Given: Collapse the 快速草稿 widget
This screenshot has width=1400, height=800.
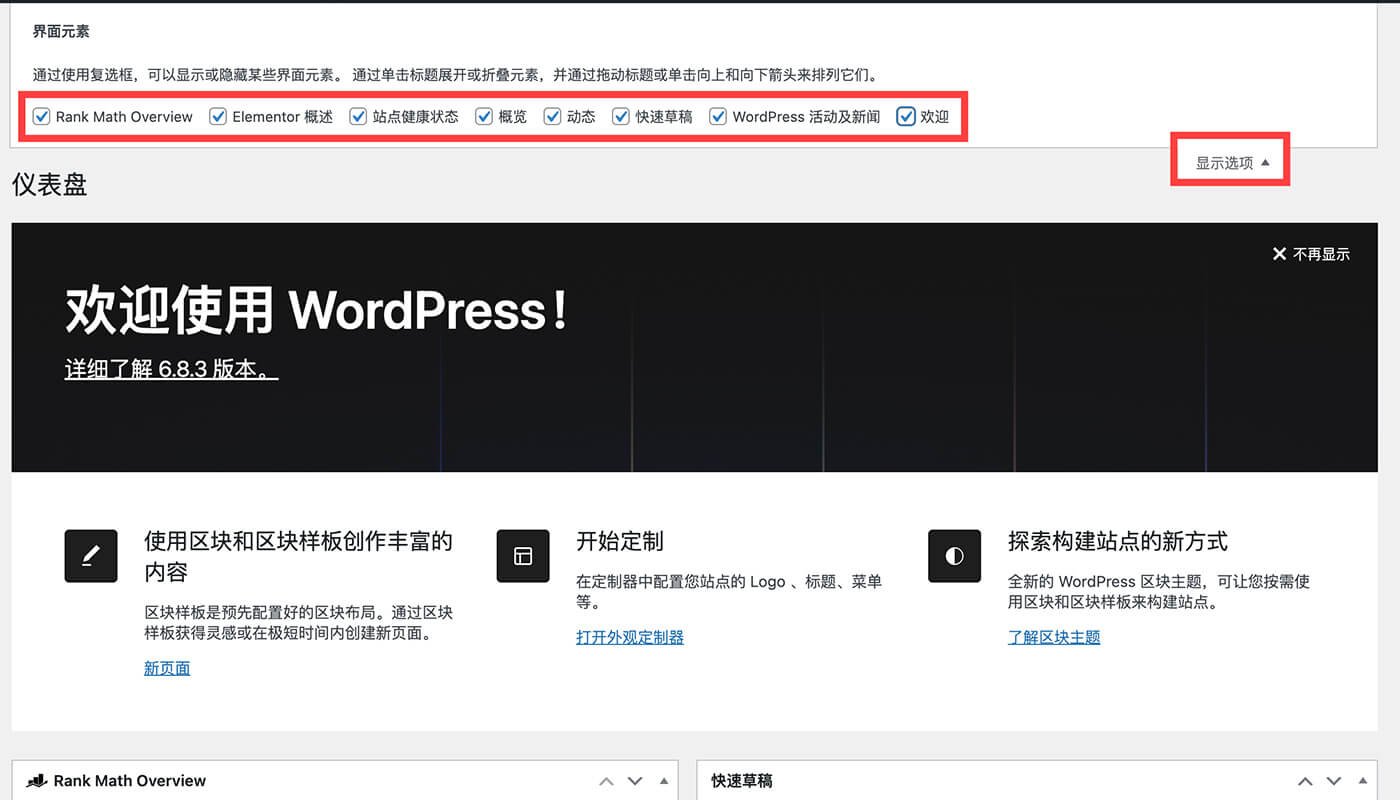Looking at the screenshot, I should click(x=1362, y=780).
